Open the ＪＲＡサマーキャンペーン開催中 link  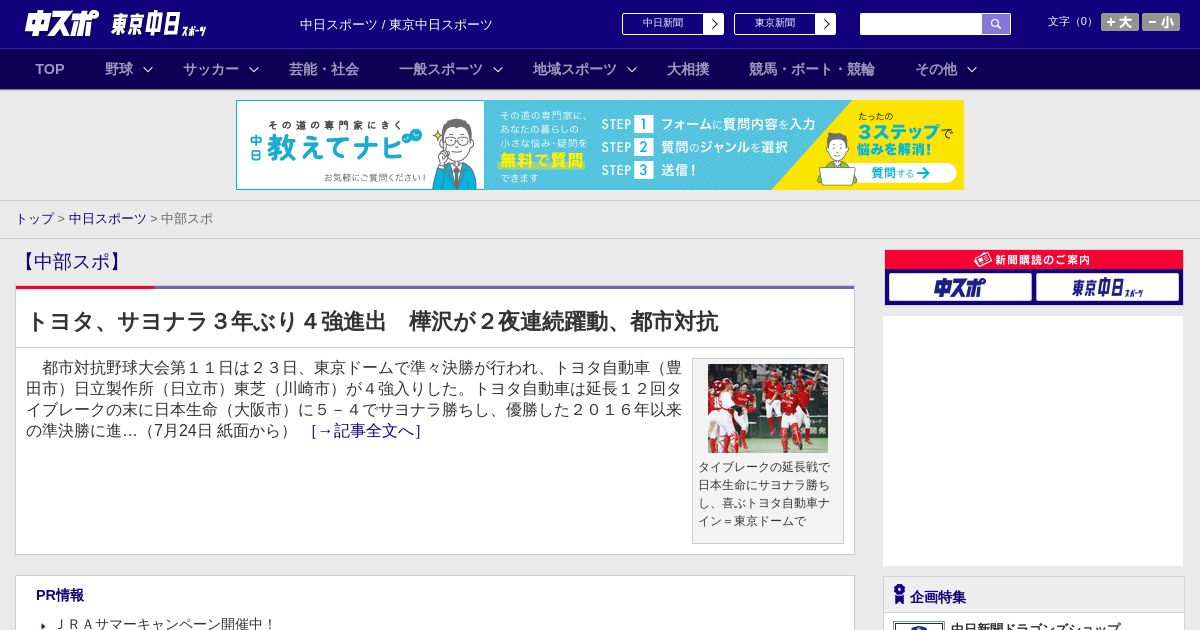pyautogui.click(x=165, y=623)
